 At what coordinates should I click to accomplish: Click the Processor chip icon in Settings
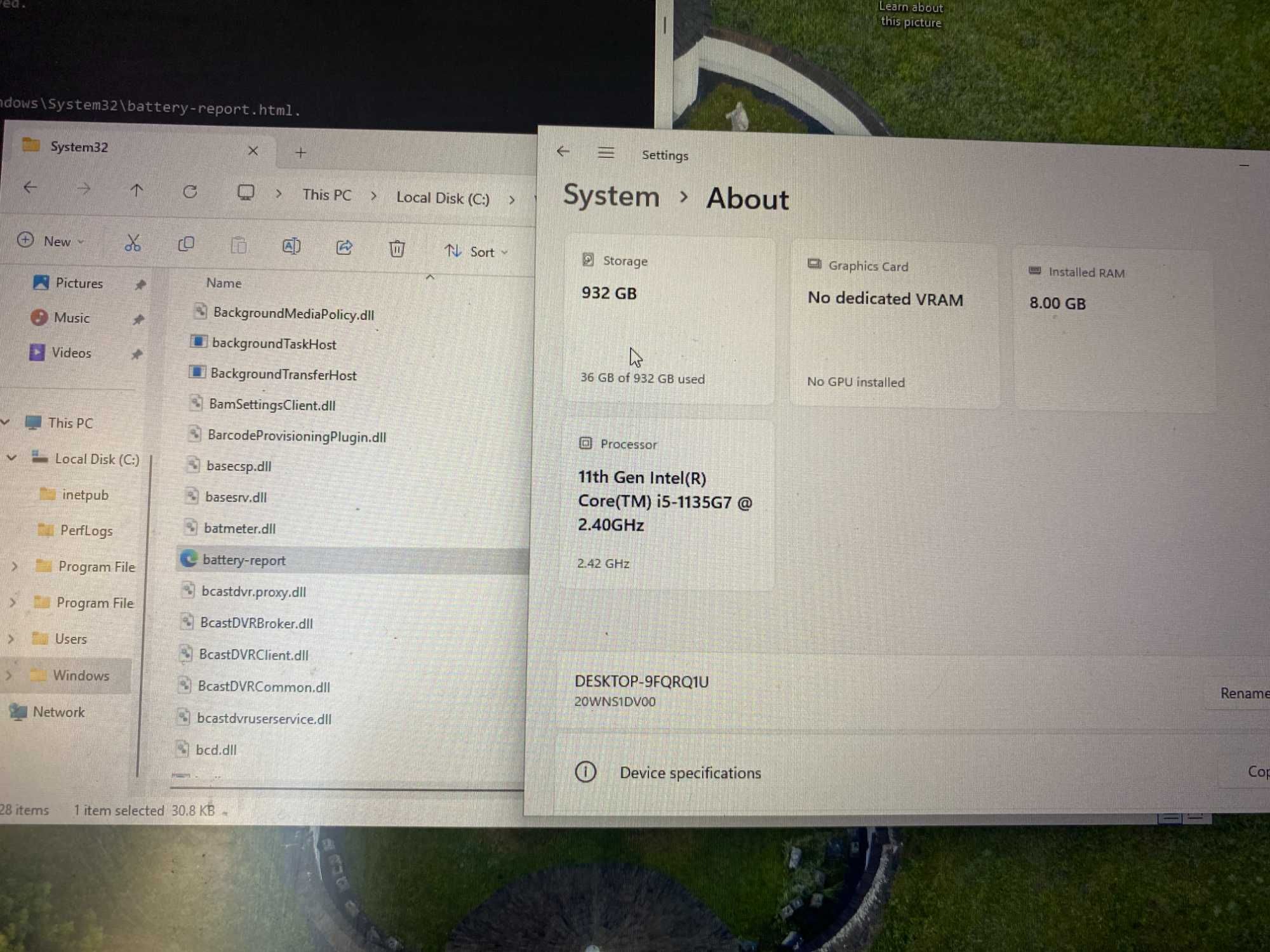coord(585,443)
